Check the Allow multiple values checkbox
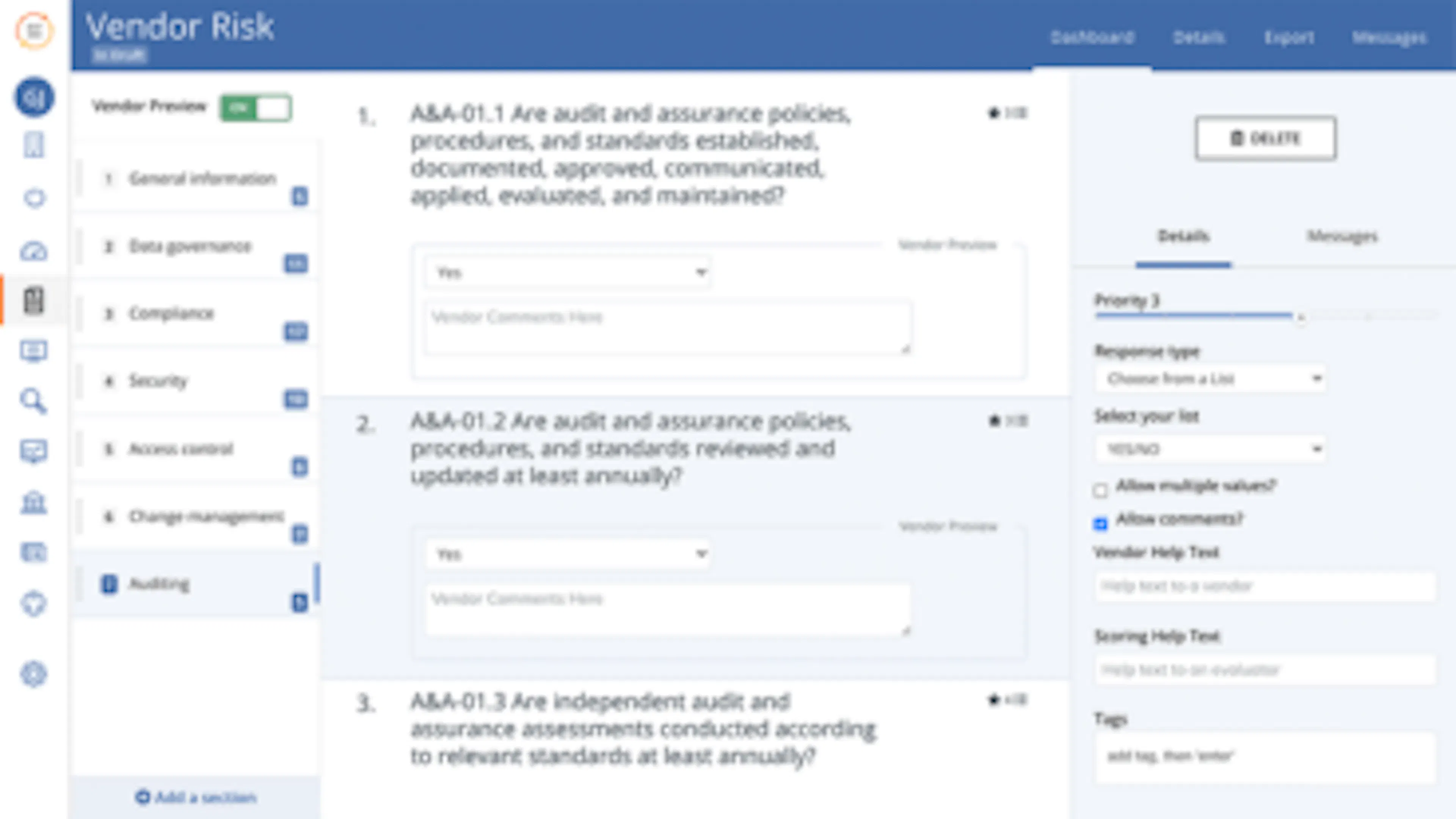The height and width of the screenshot is (819, 1456). (x=1100, y=490)
